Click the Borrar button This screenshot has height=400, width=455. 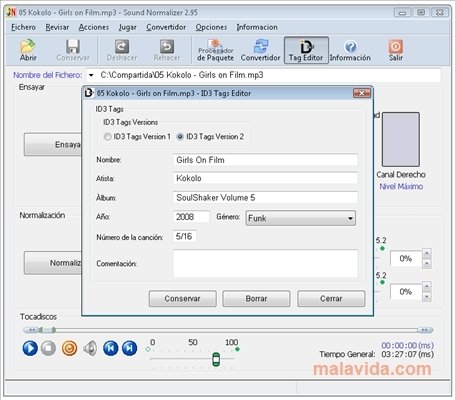(256, 298)
